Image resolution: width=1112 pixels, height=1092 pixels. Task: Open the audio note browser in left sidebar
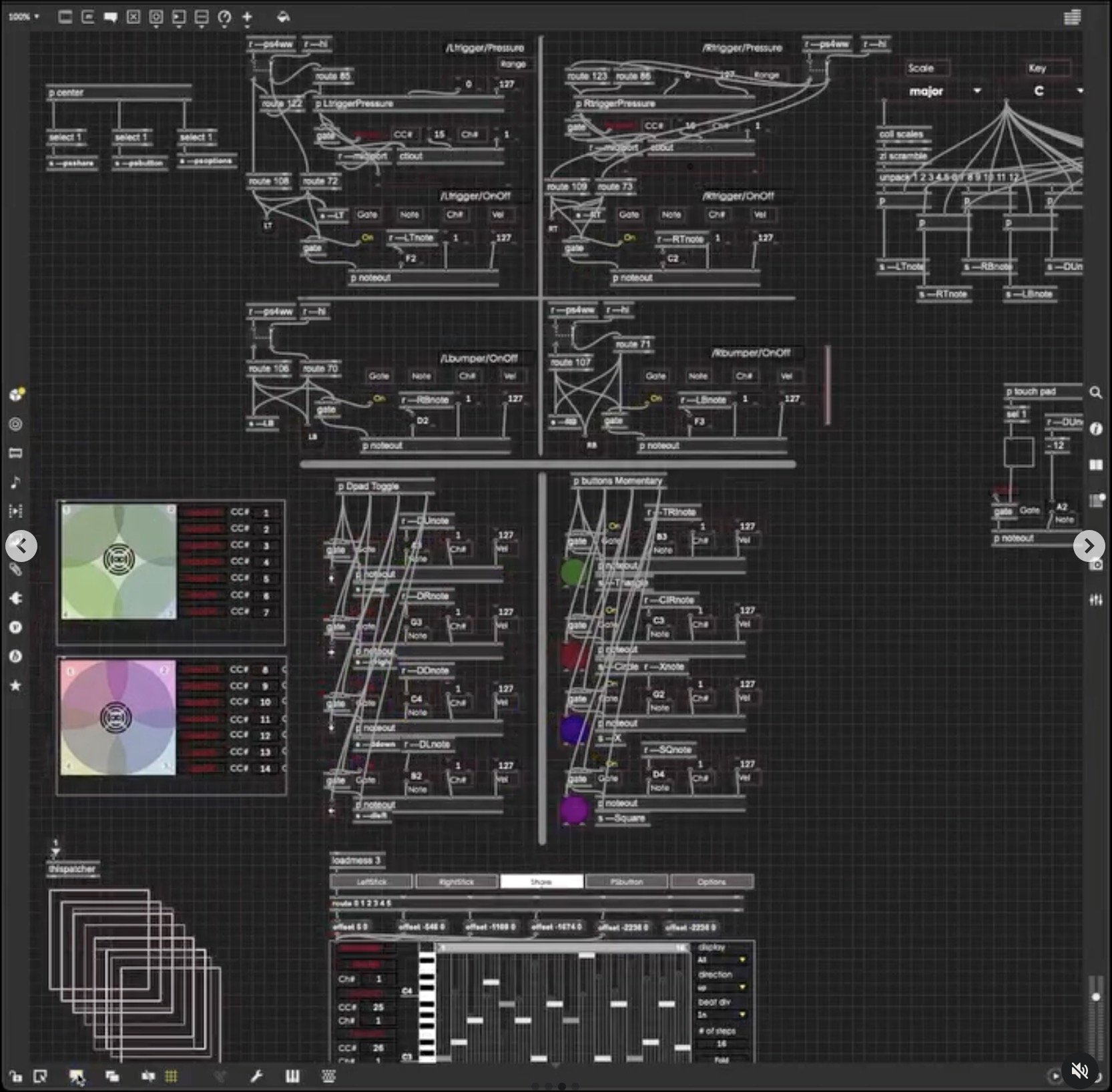(15, 482)
